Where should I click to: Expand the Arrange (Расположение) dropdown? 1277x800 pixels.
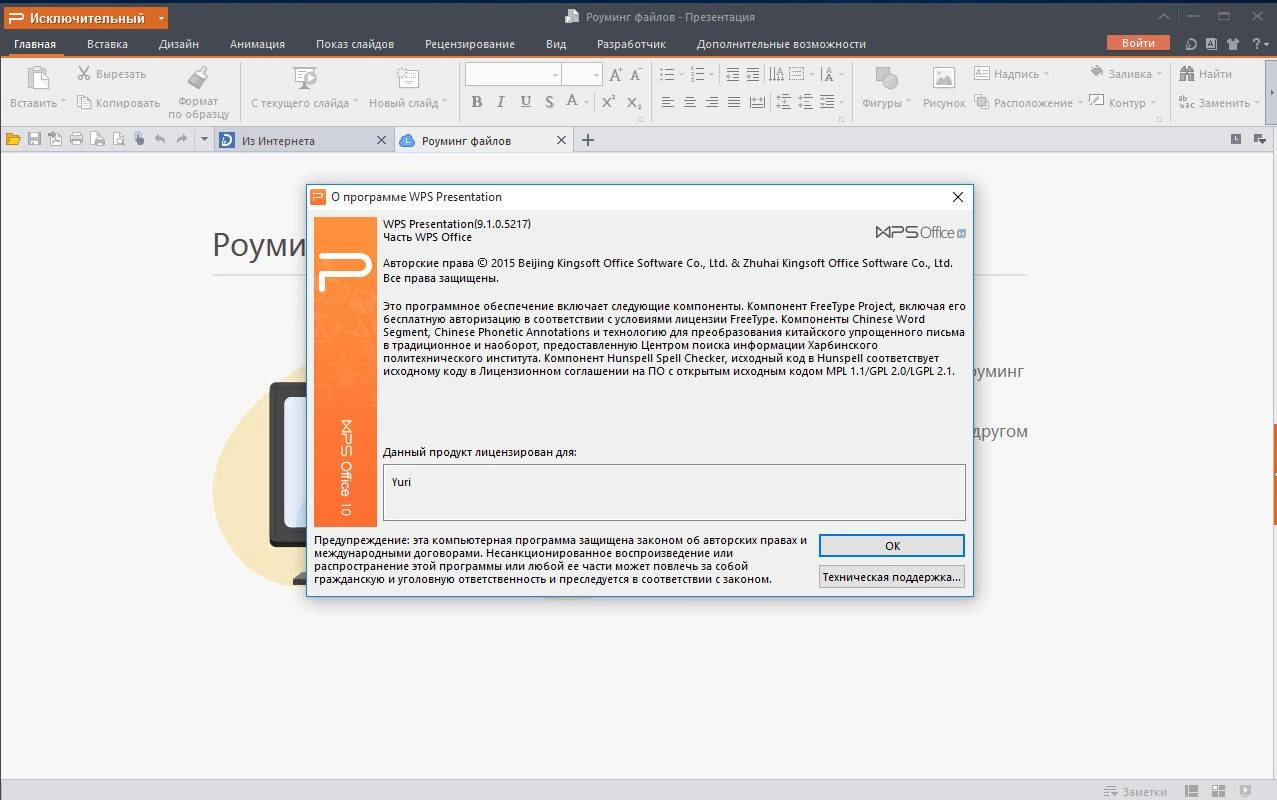coord(1080,103)
